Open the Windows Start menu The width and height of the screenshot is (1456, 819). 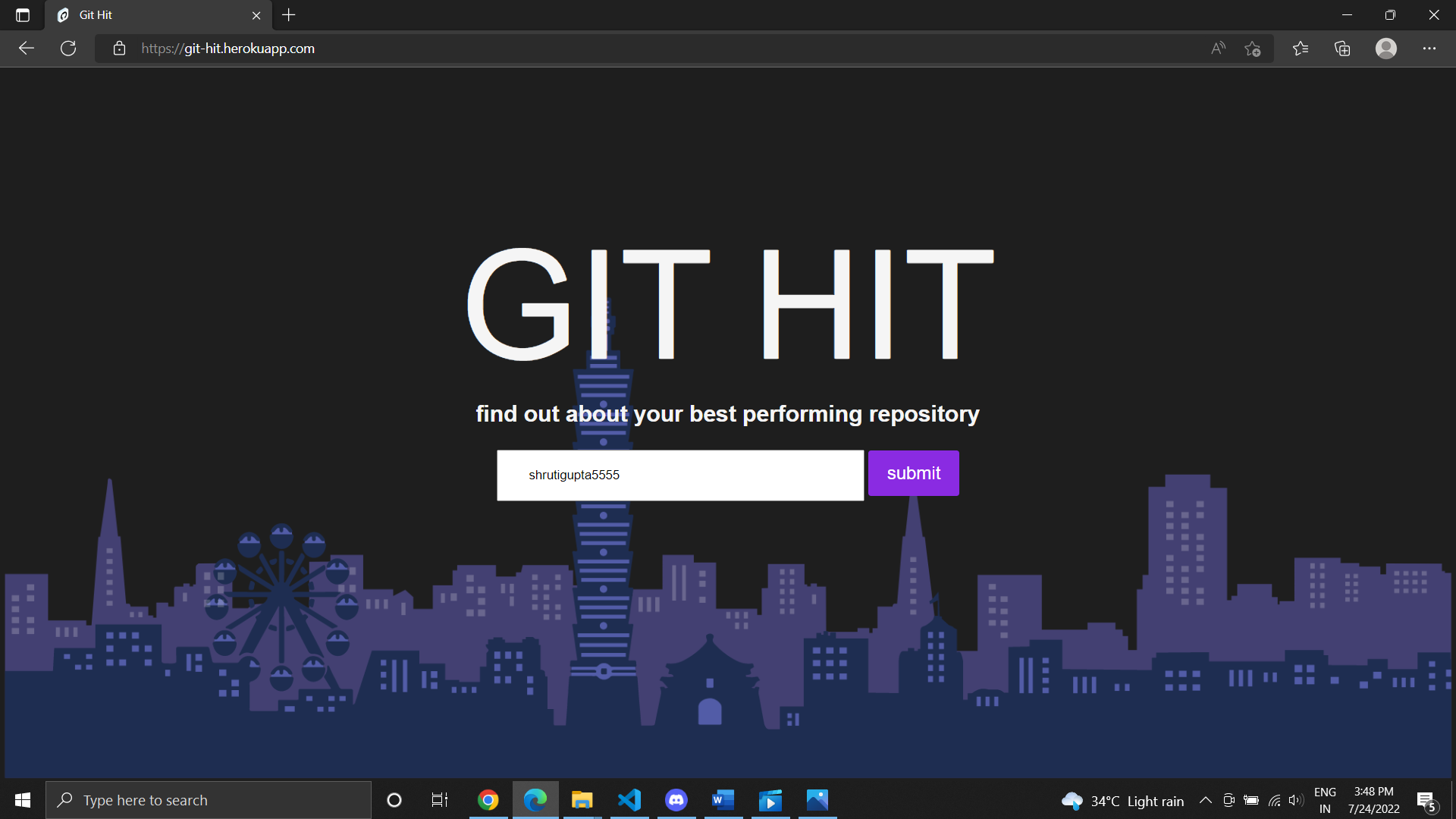(x=23, y=800)
